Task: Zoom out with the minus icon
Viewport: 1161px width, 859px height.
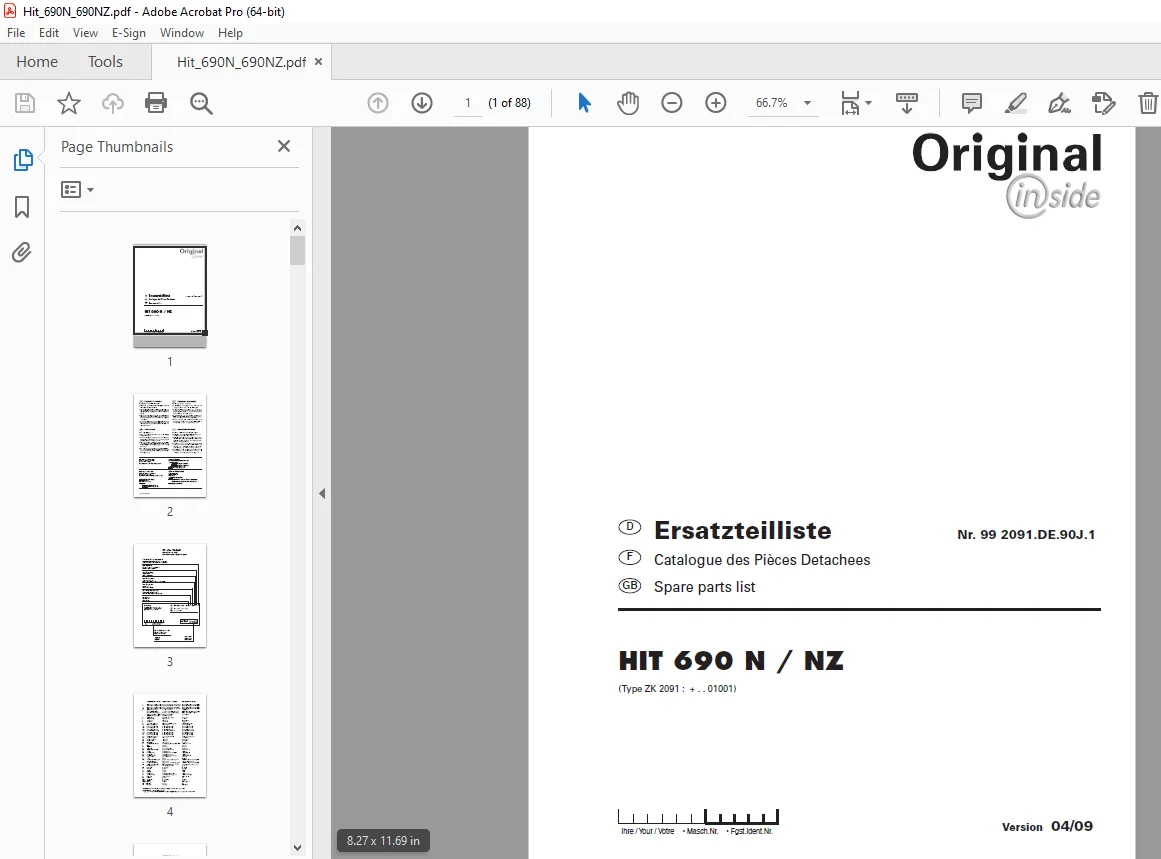Action: click(x=672, y=103)
